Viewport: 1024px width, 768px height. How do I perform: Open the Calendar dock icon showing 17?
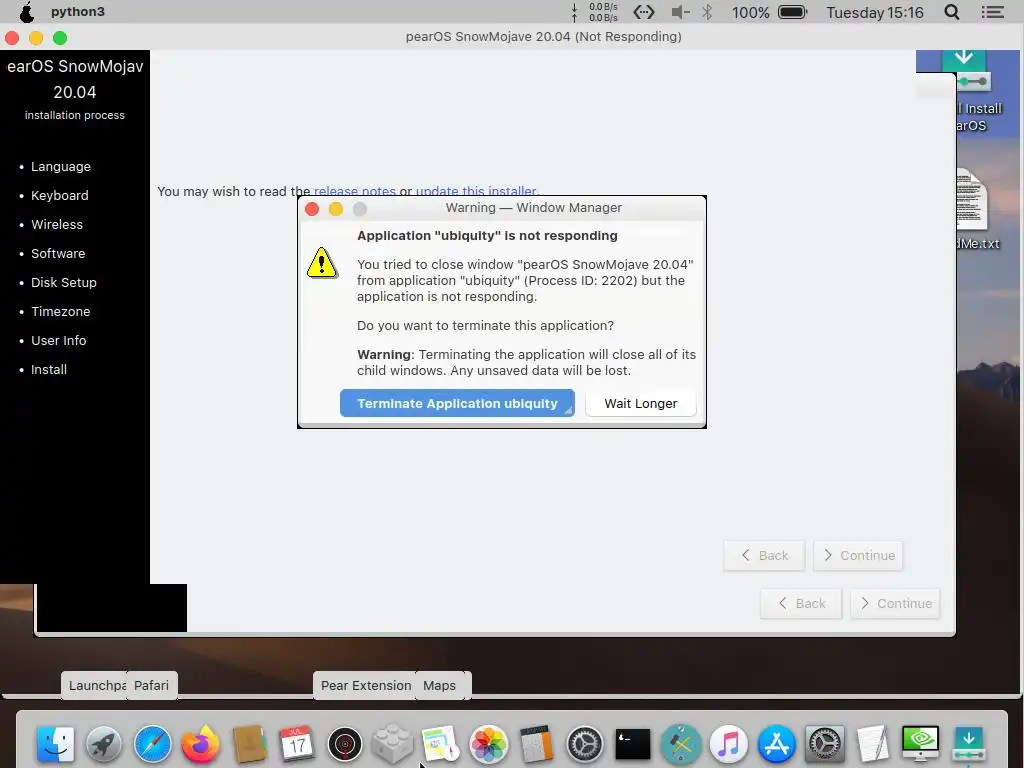[297, 743]
